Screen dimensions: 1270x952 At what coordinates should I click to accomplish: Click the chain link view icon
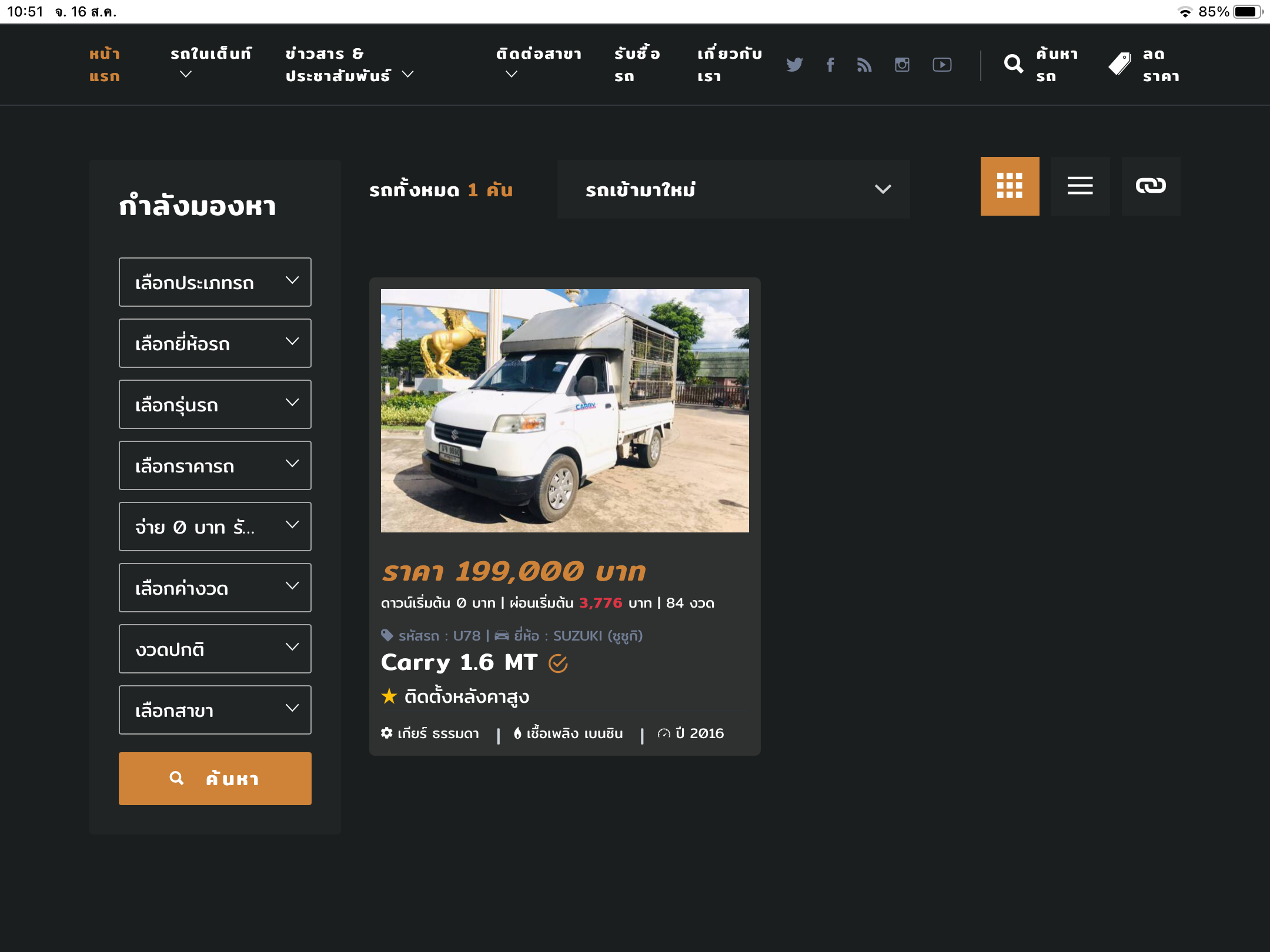tap(1151, 186)
